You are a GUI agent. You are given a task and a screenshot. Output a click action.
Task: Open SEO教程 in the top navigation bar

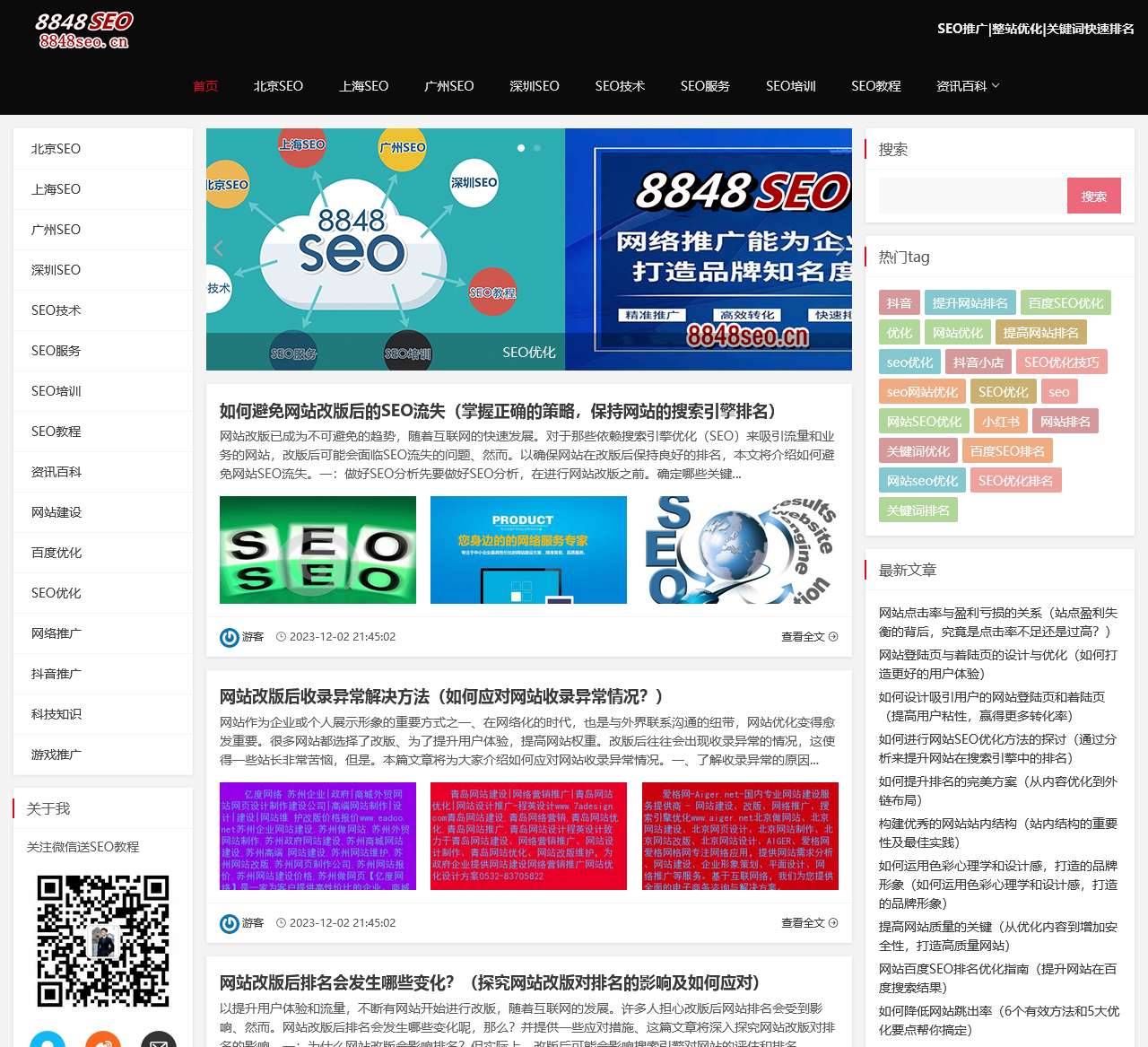coord(876,86)
